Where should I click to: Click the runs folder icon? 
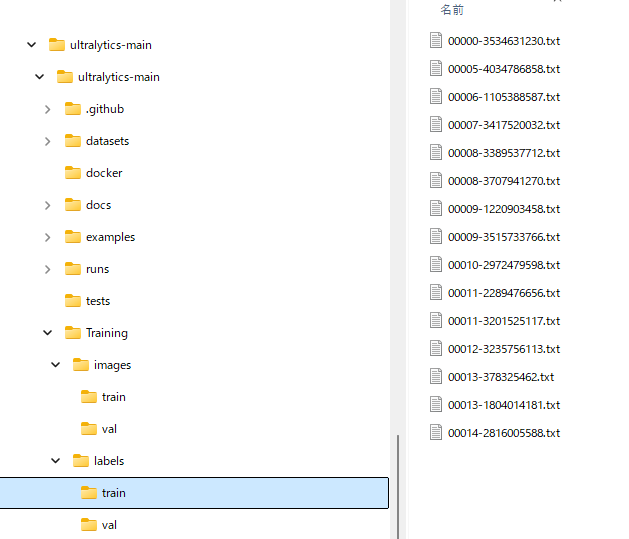(x=73, y=269)
